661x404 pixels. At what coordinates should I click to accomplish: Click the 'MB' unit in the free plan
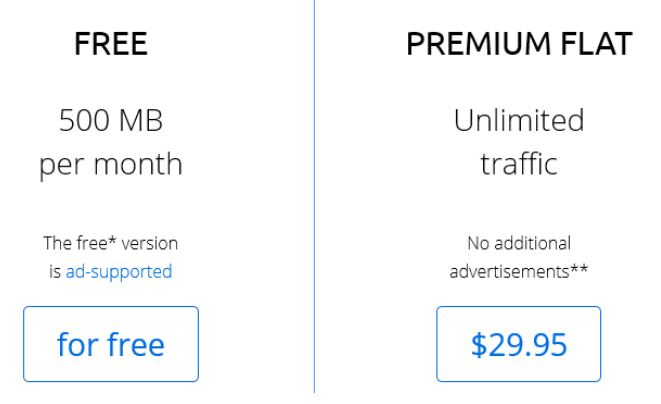point(140,121)
